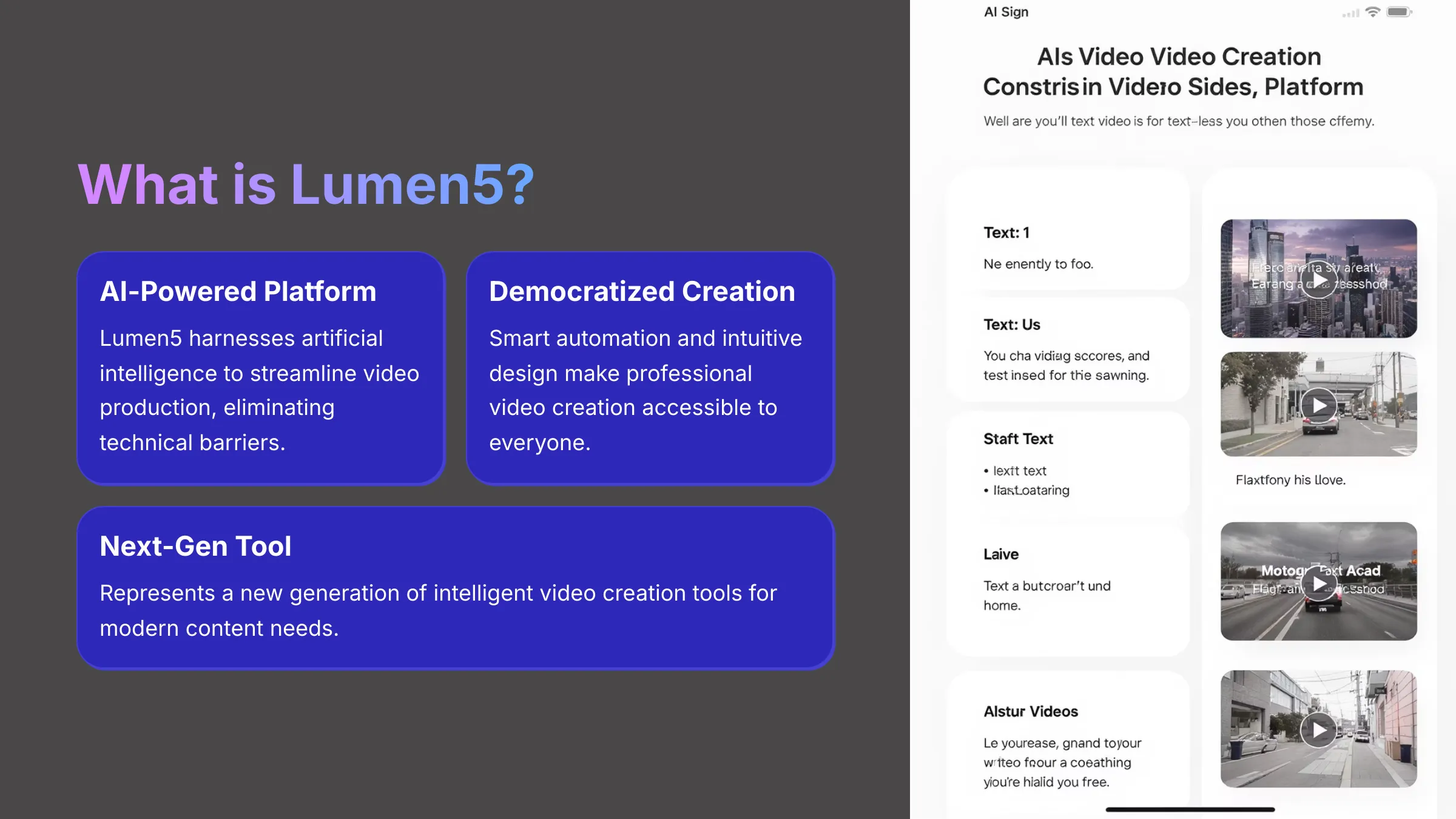Click the 'Ne enently to foo.' text
Viewport: 1456px width, 819px height.
(1038, 264)
